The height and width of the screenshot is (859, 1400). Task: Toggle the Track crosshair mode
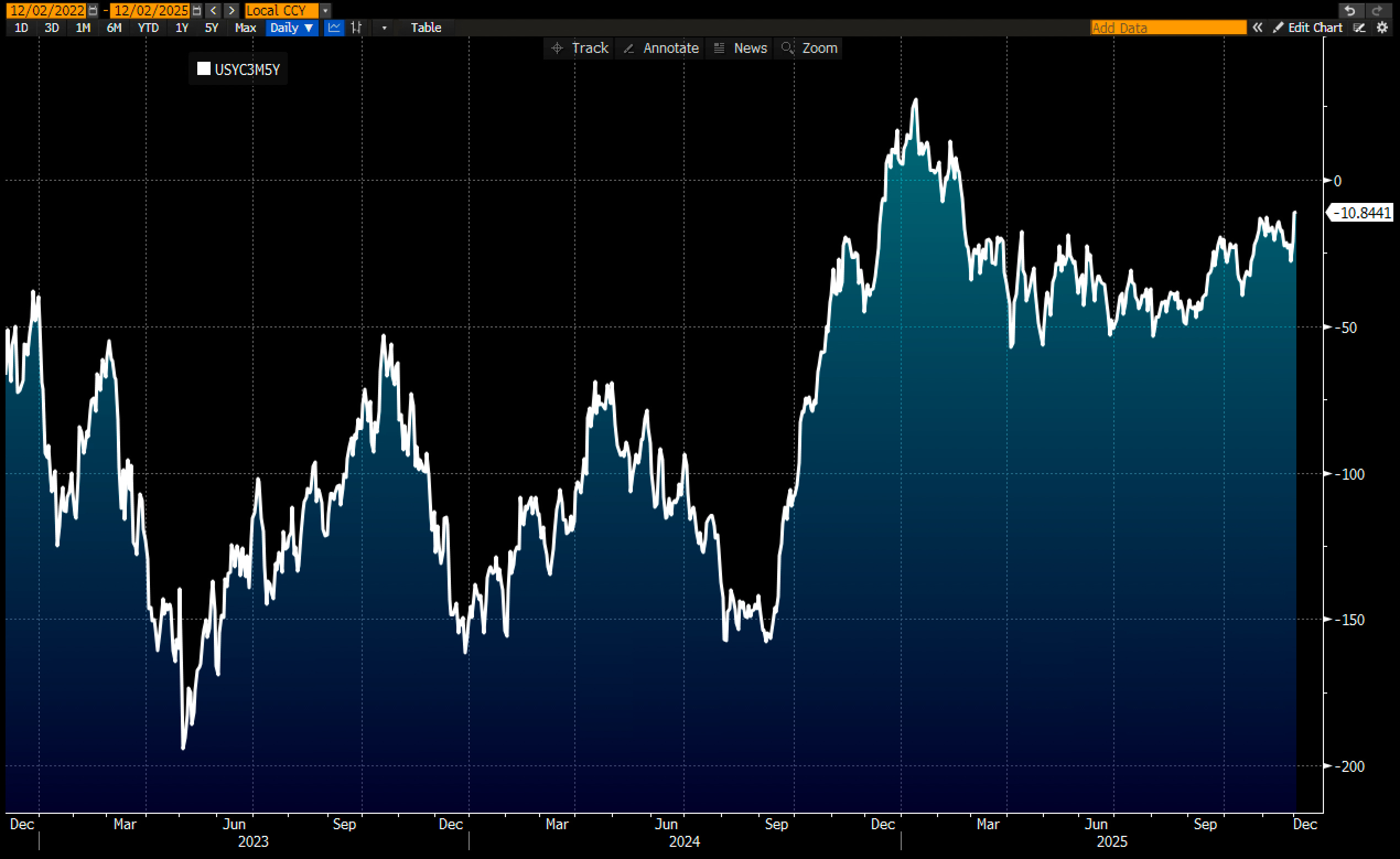coord(580,49)
